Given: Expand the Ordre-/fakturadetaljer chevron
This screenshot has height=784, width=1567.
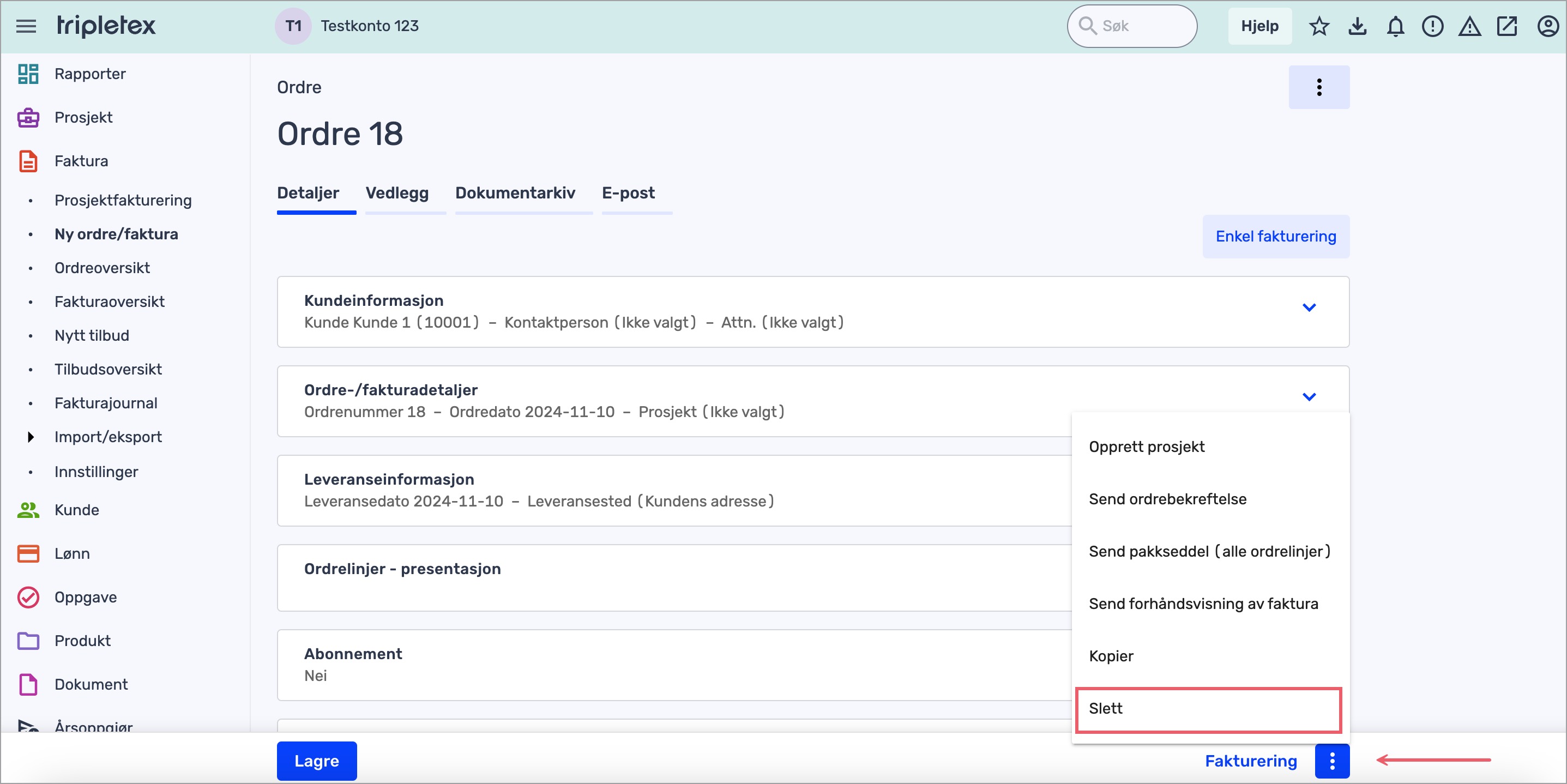Looking at the screenshot, I should [x=1309, y=396].
